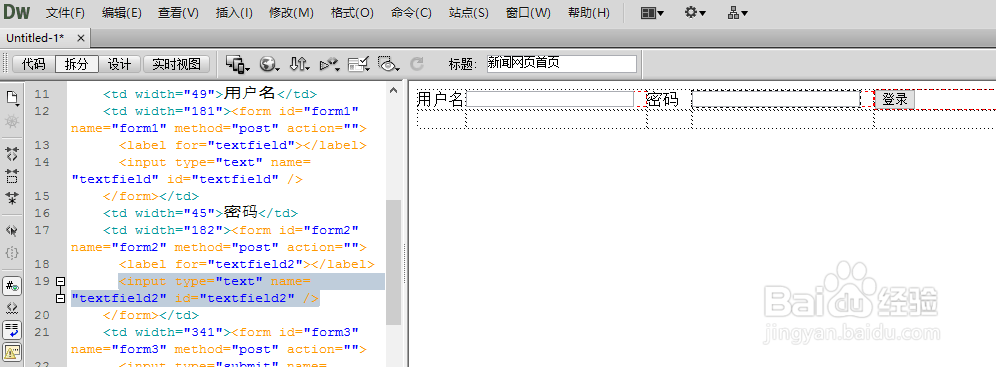Switch to 拆分 view

point(76,64)
